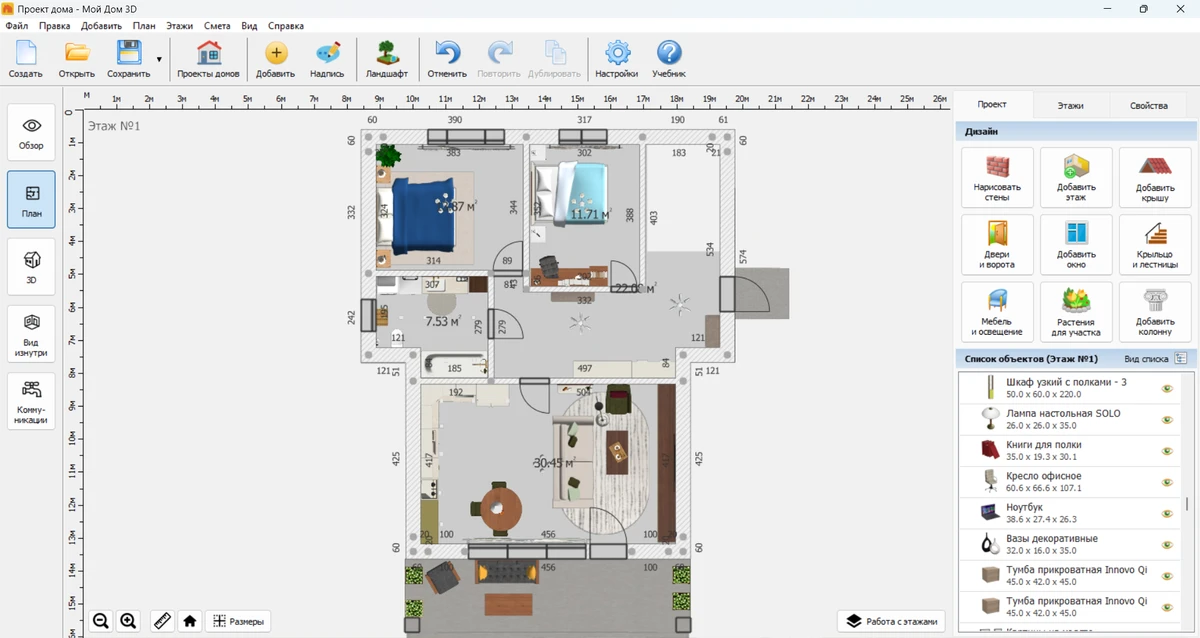Click the Landscape (Ландшафт) toolbar icon

pyautogui.click(x=386, y=59)
